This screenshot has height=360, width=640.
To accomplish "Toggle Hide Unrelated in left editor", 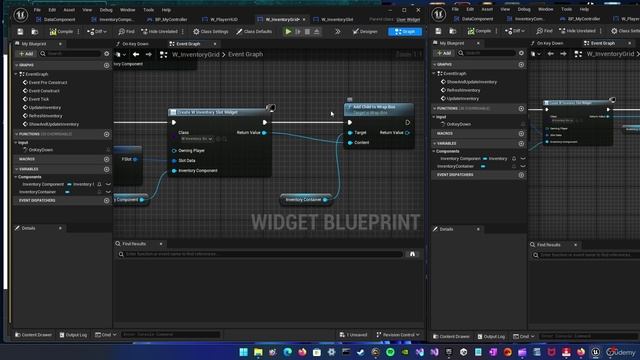I will (159, 31).
